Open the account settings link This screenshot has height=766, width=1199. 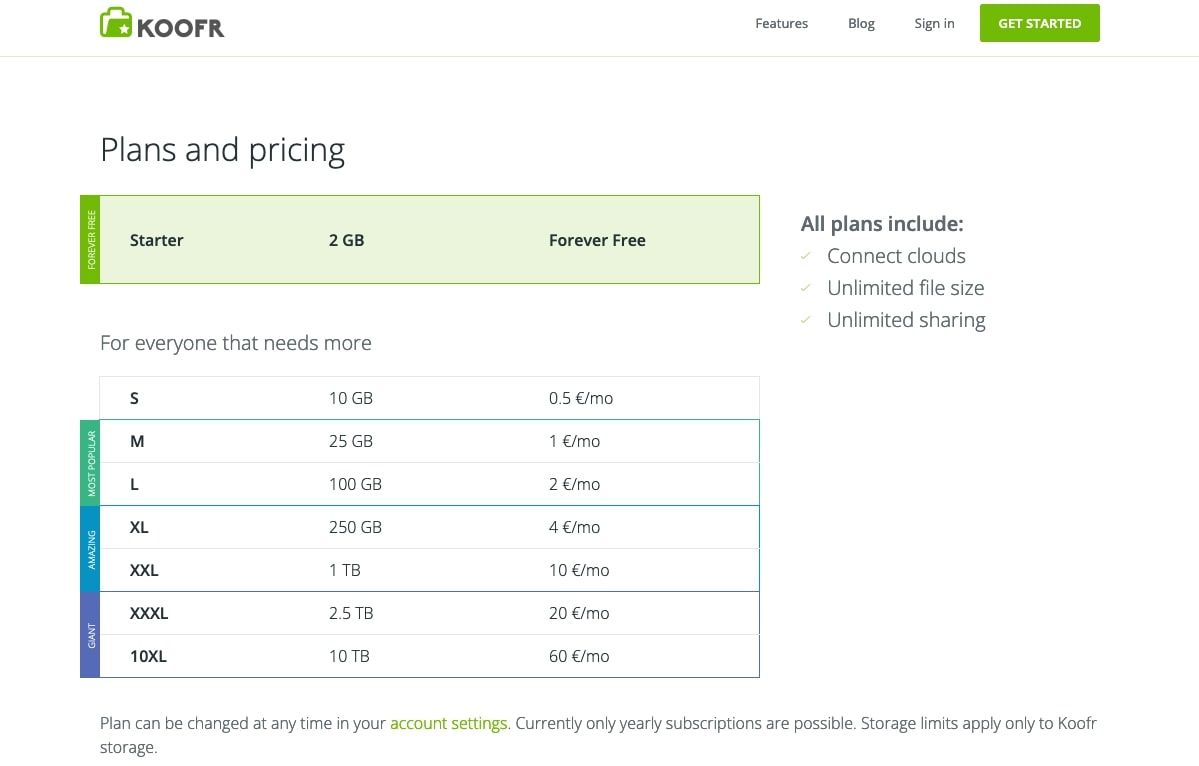pyautogui.click(x=448, y=723)
